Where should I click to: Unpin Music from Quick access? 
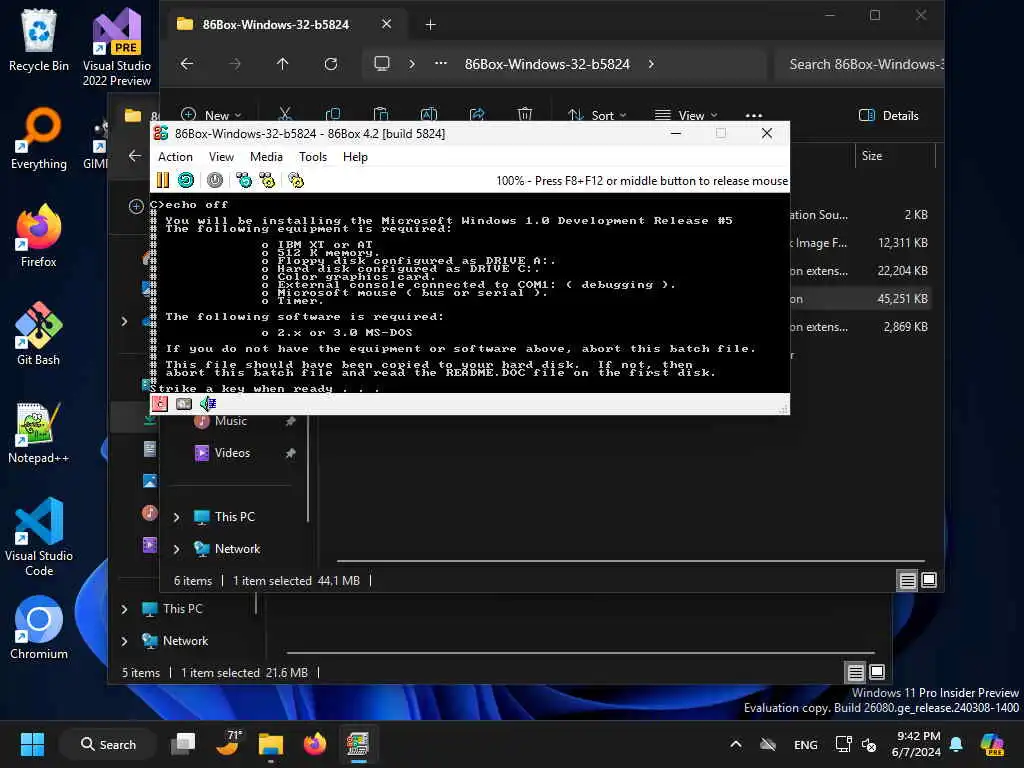point(291,421)
